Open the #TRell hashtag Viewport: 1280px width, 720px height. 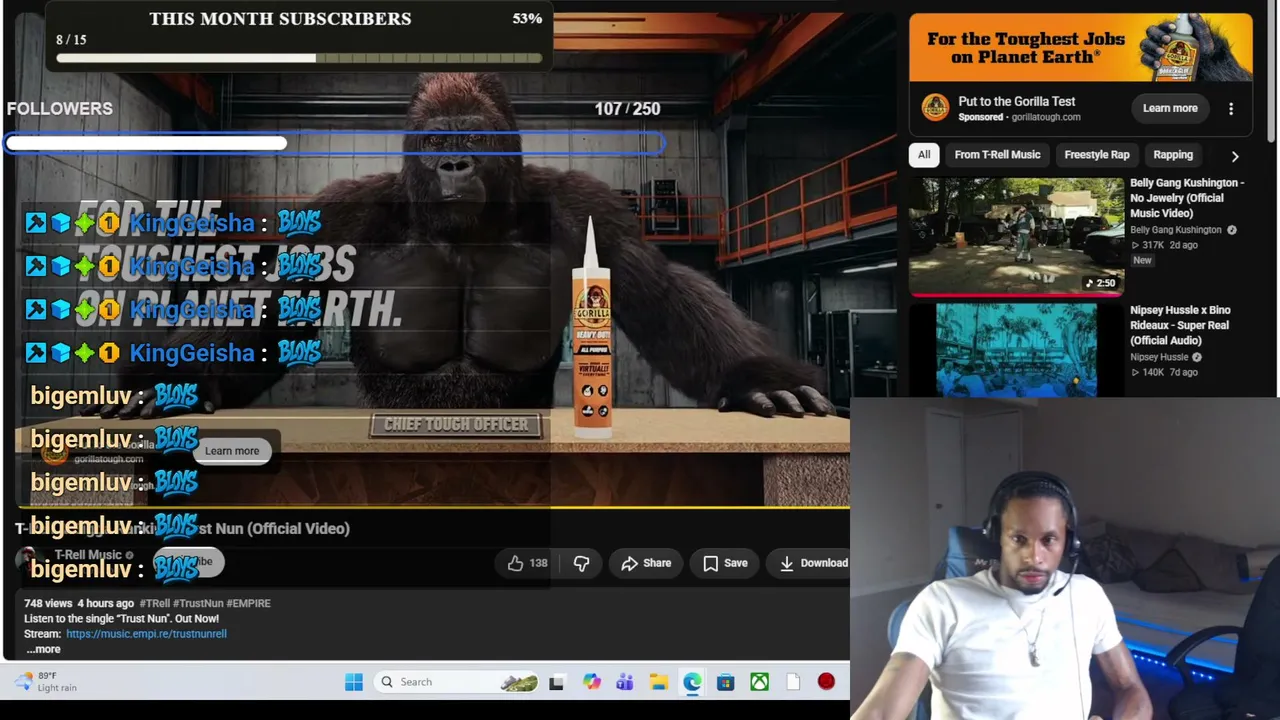click(x=156, y=604)
